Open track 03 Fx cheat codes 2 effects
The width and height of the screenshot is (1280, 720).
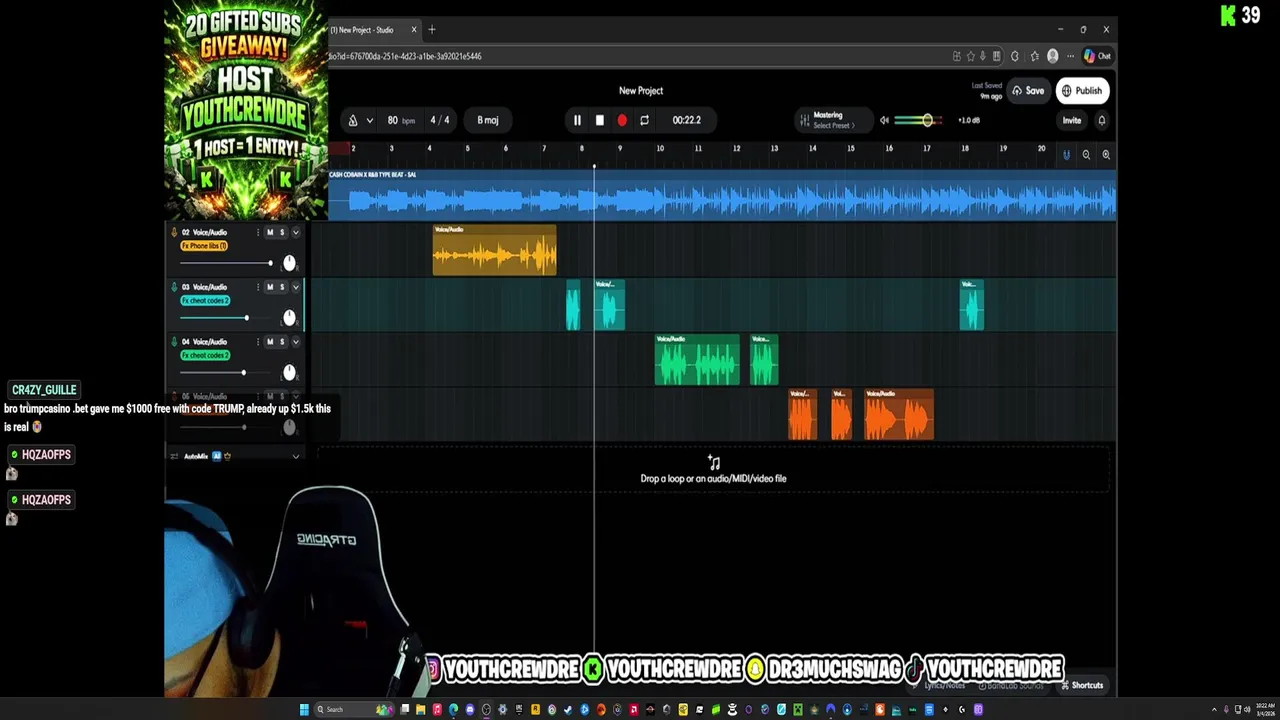click(x=205, y=300)
